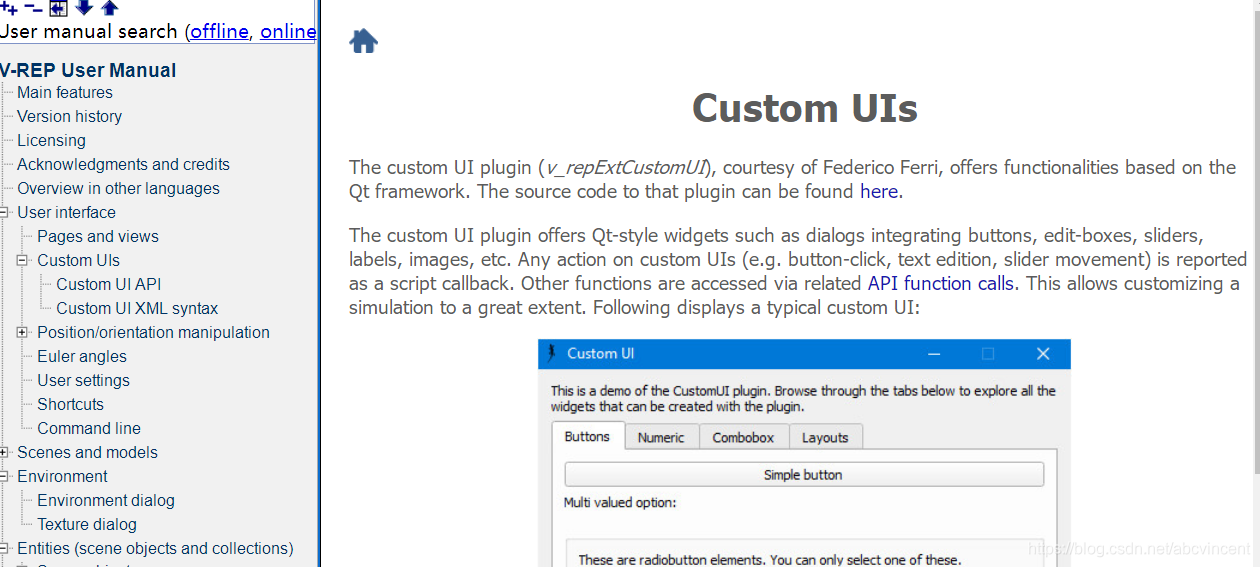This screenshot has width=1260, height=567.
Task: Collapse the Custom UIs tree node
Action: click(x=23, y=260)
